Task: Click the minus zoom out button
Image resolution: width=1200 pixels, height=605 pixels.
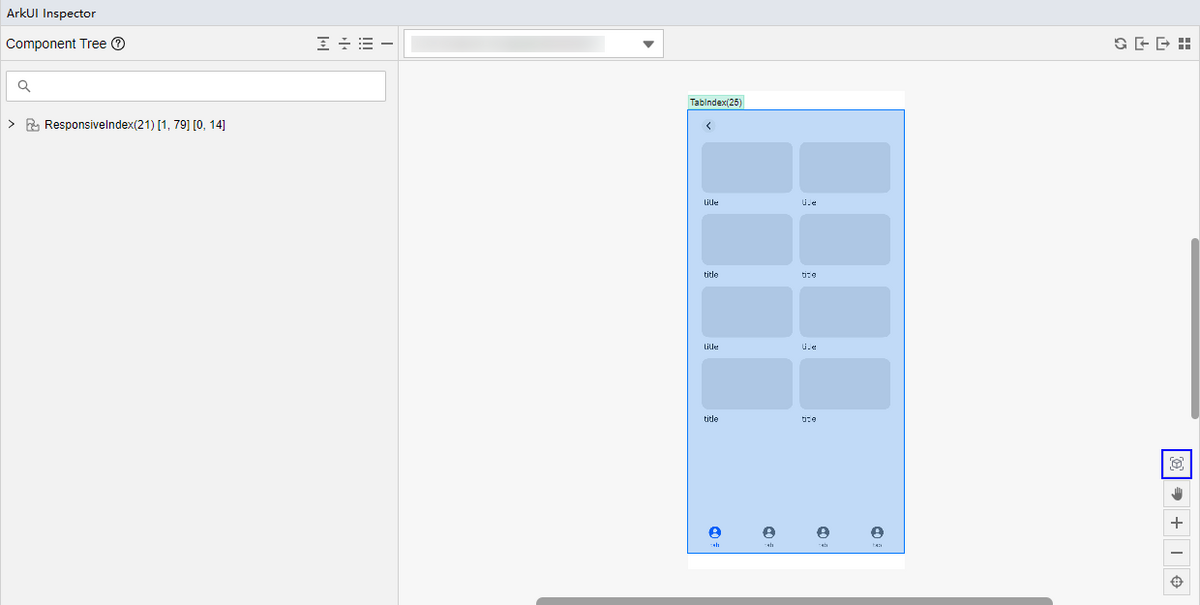Action: (1176, 552)
